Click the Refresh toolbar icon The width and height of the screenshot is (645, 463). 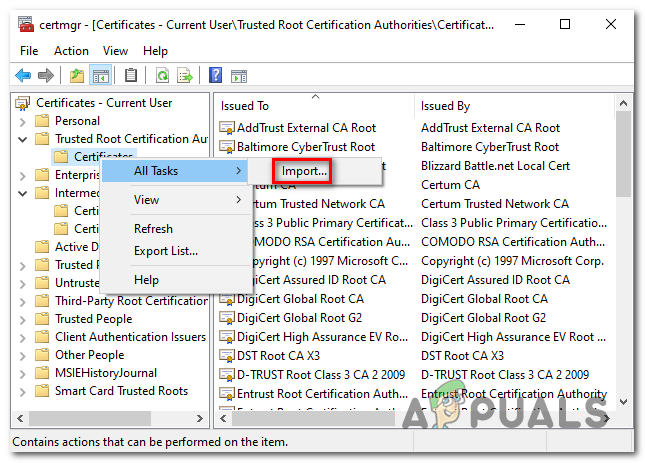click(x=162, y=76)
